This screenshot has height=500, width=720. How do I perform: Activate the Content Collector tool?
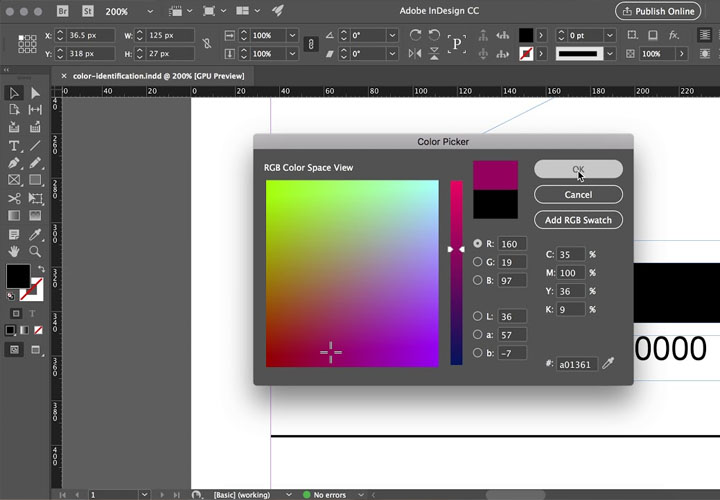pos(14,127)
